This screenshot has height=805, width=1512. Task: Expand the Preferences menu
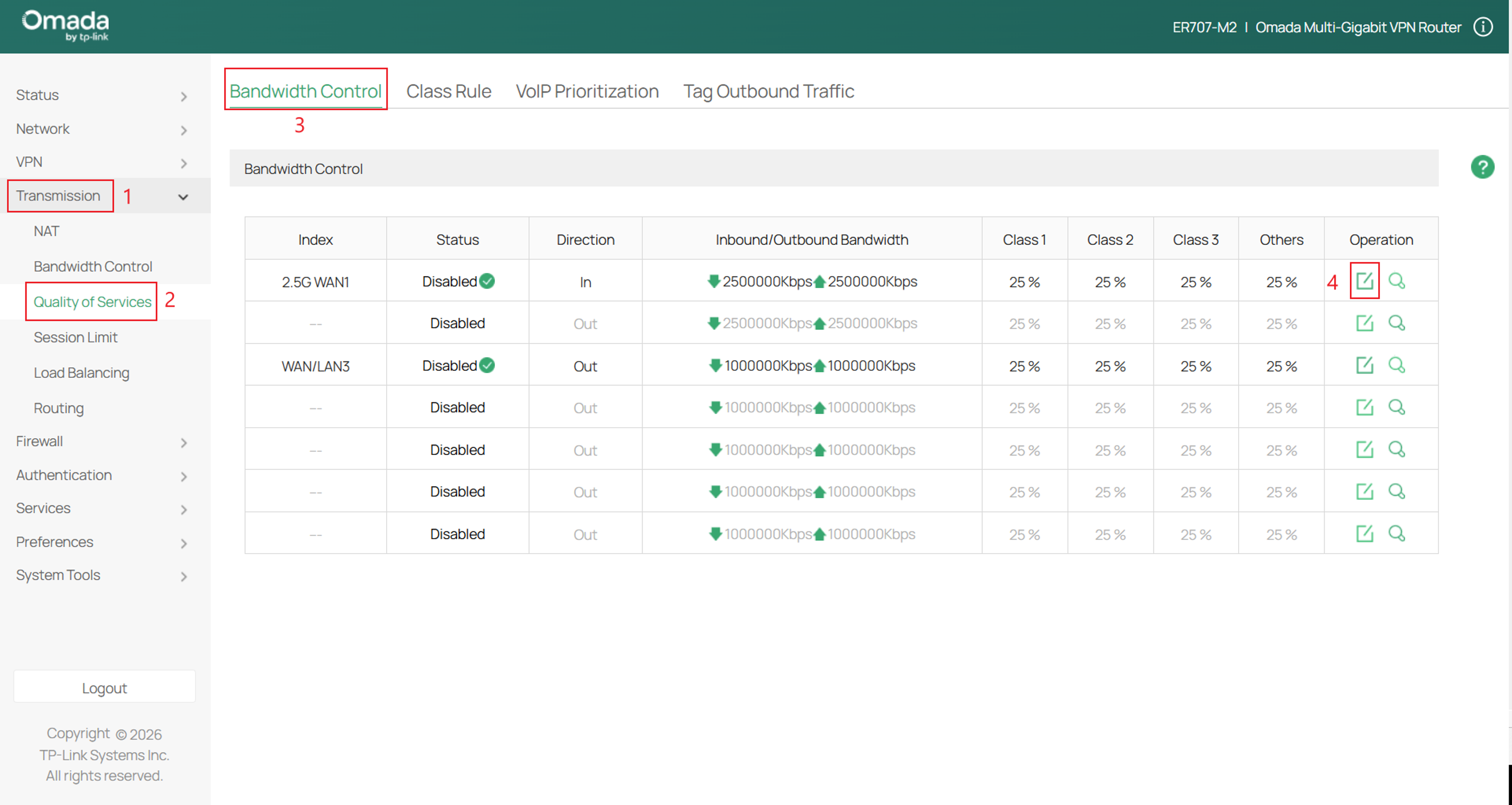(105, 542)
